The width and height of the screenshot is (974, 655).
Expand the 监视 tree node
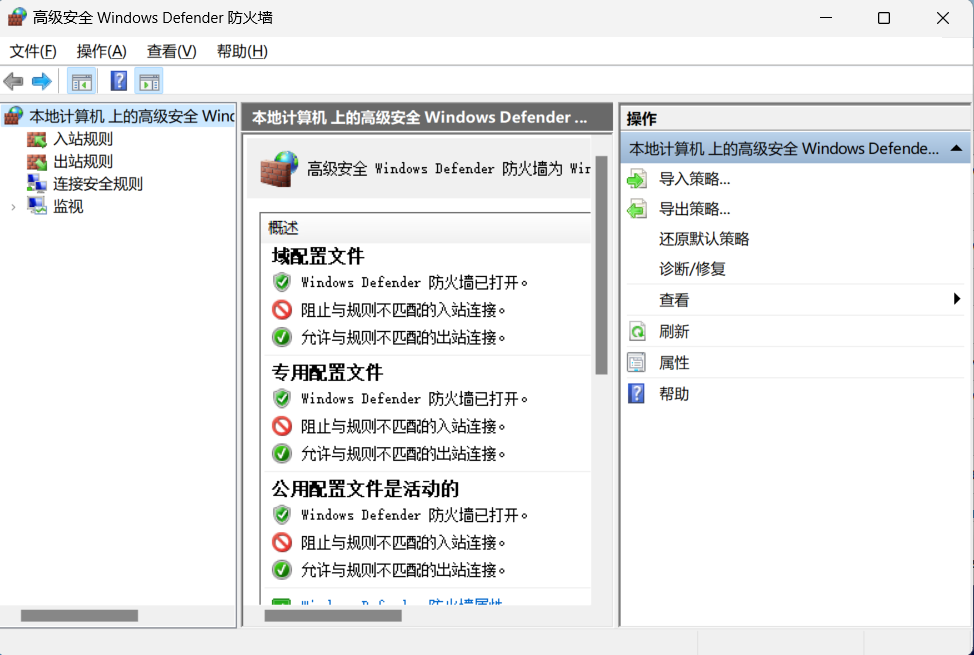(x=13, y=205)
